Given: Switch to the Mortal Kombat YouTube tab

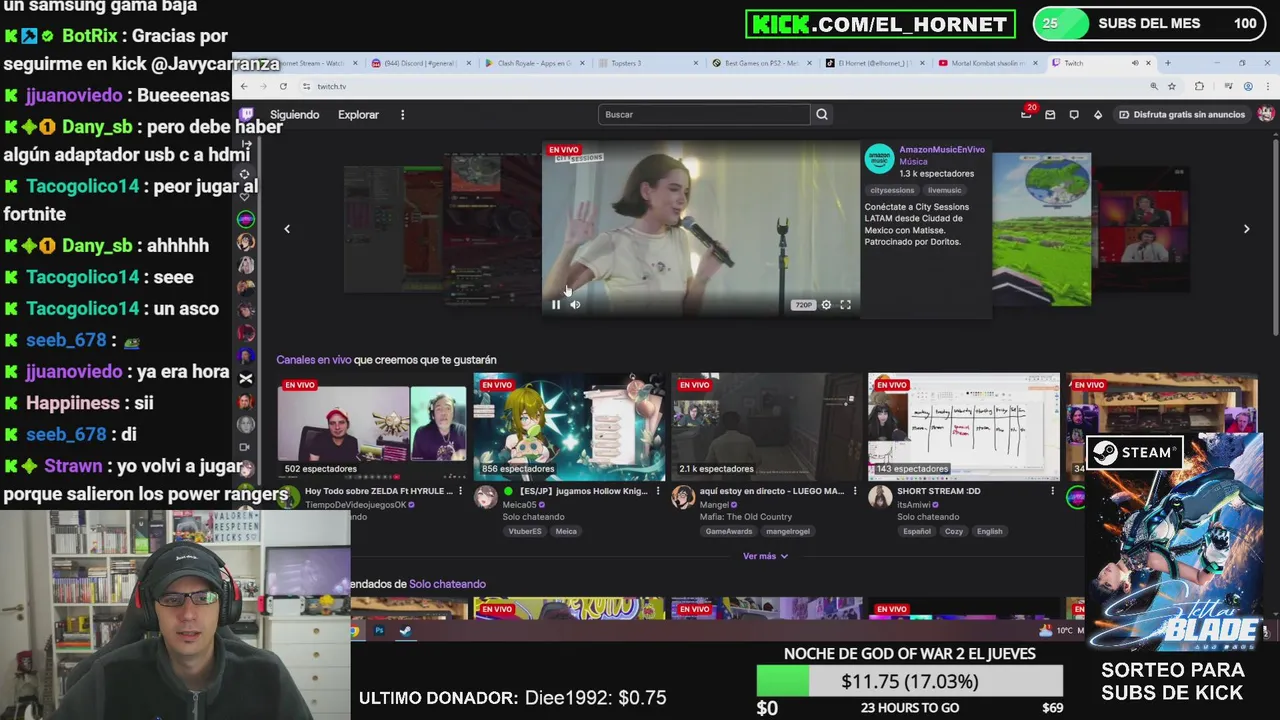Looking at the screenshot, I should point(988,63).
